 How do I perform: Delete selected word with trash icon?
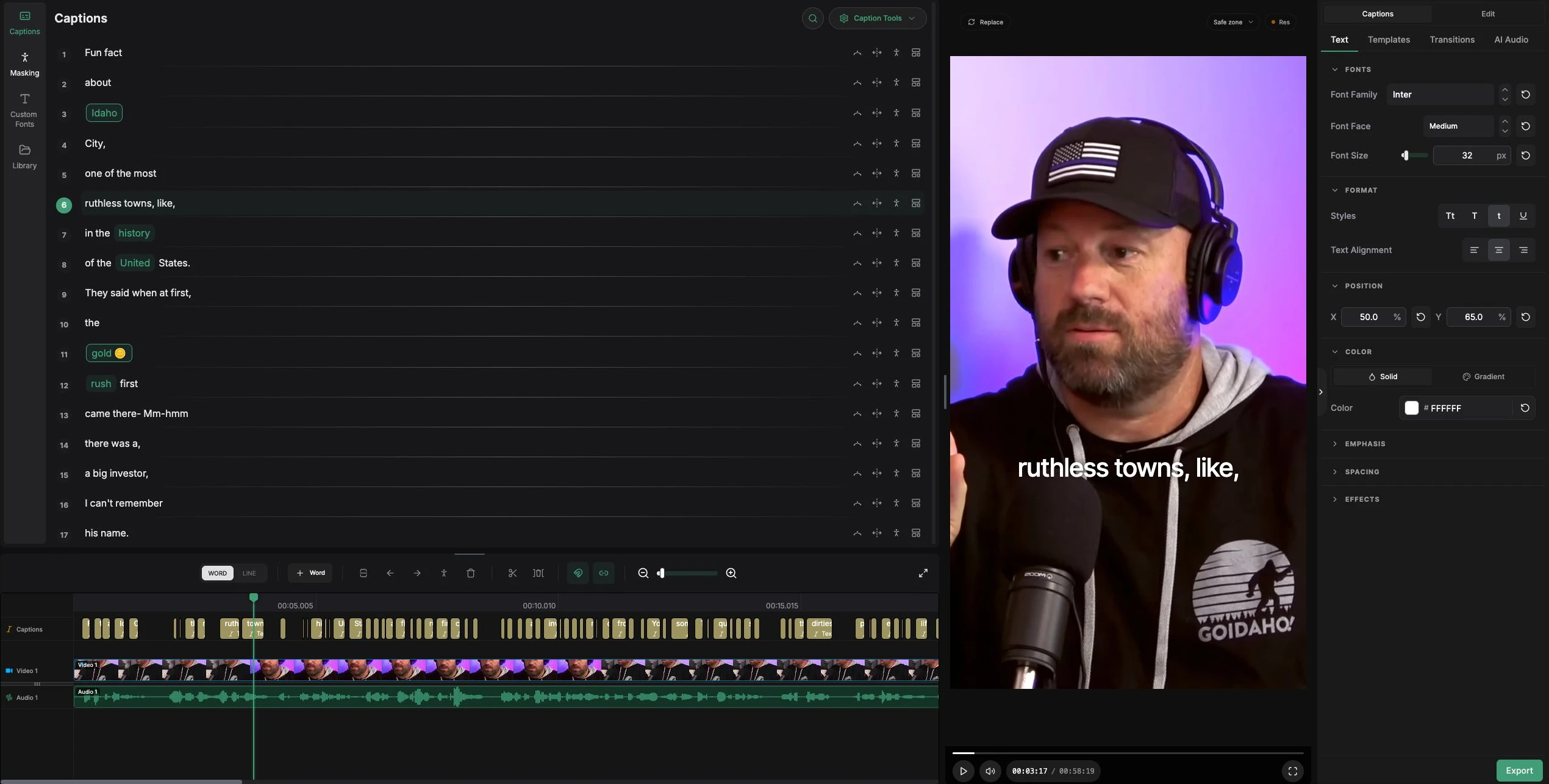click(x=471, y=573)
